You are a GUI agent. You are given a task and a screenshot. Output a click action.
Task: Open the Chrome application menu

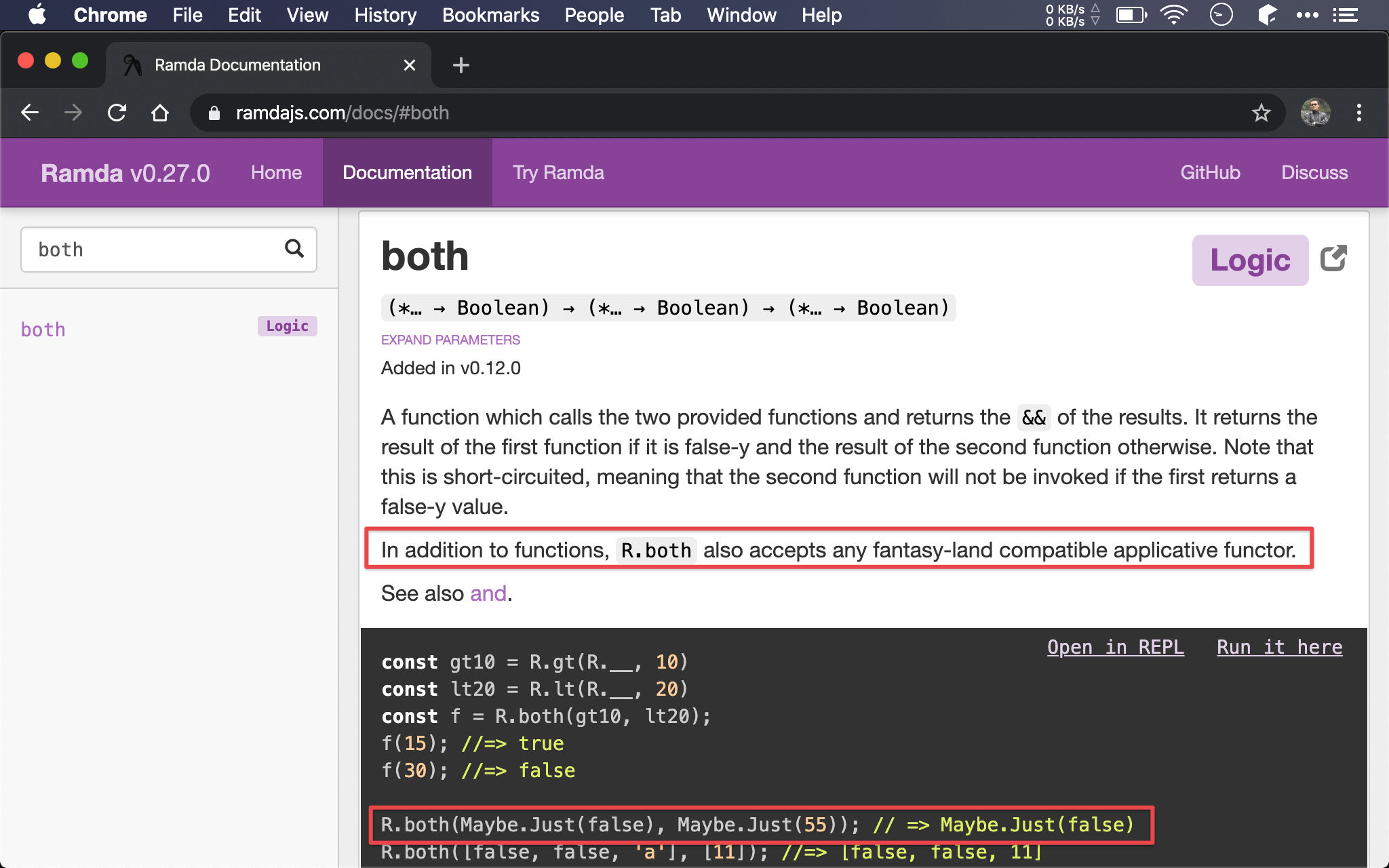click(x=110, y=15)
